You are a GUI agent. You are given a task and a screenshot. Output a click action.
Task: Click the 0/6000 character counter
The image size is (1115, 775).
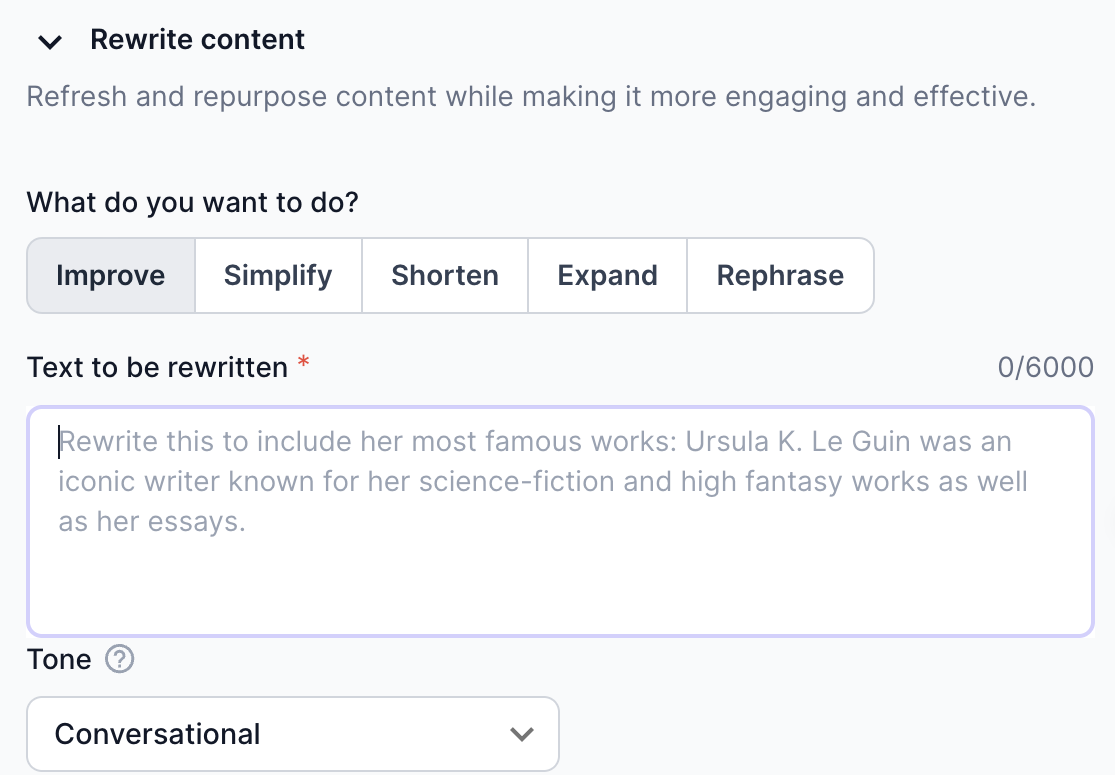(1045, 368)
